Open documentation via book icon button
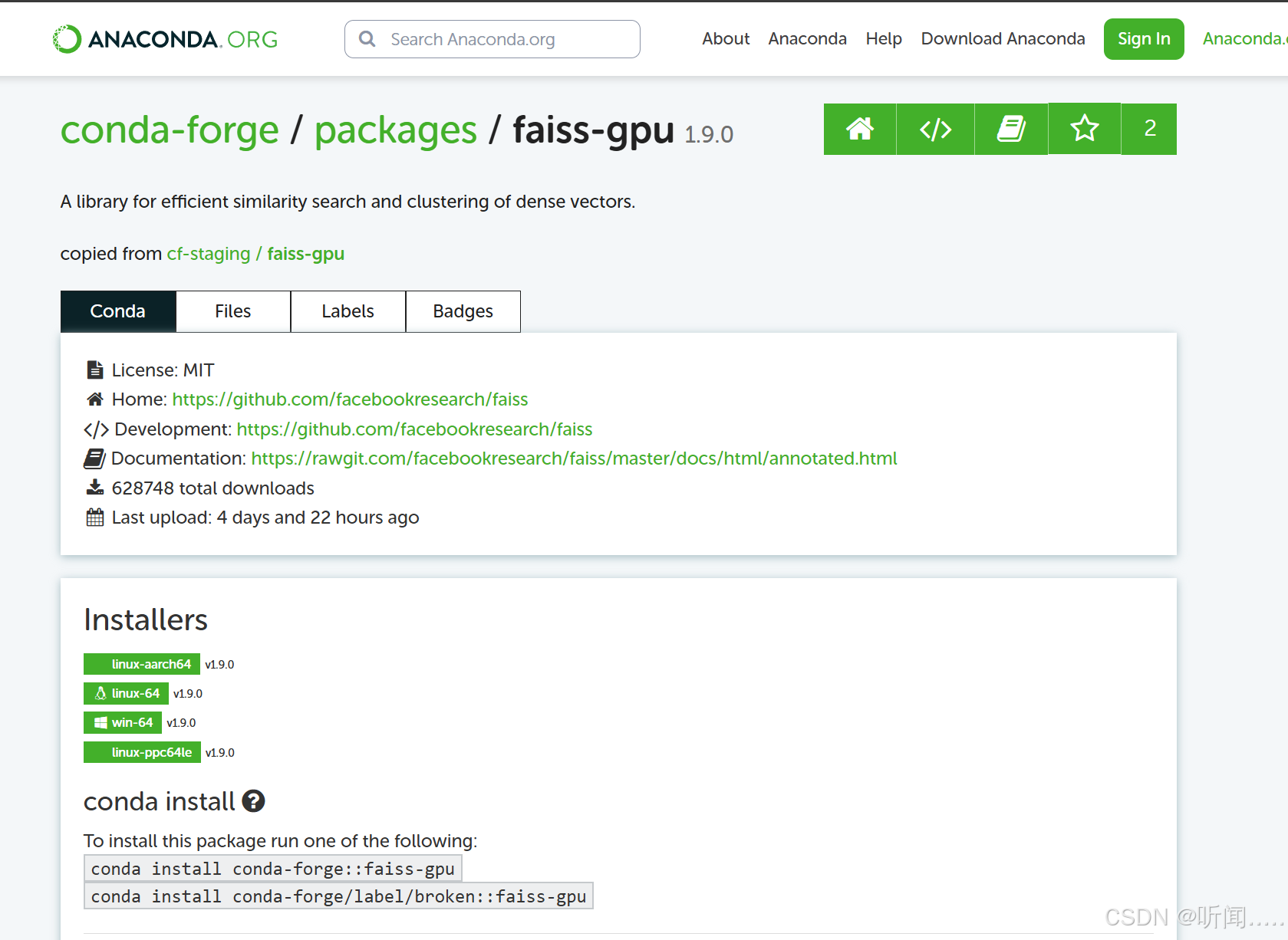The width and height of the screenshot is (1288, 940). click(1011, 129)
